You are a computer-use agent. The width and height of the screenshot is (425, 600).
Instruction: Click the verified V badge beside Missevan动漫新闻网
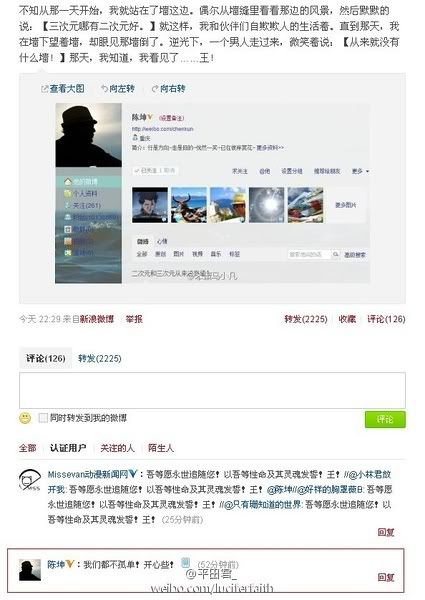pyautogui.click(x=133, y=474)
